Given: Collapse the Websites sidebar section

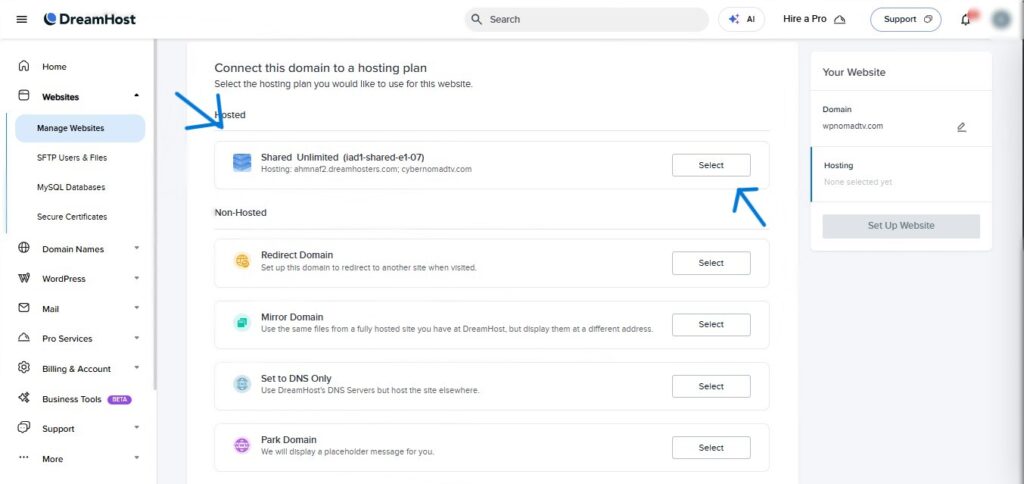Looking at the screenshot, I should [x=136, y=96].
